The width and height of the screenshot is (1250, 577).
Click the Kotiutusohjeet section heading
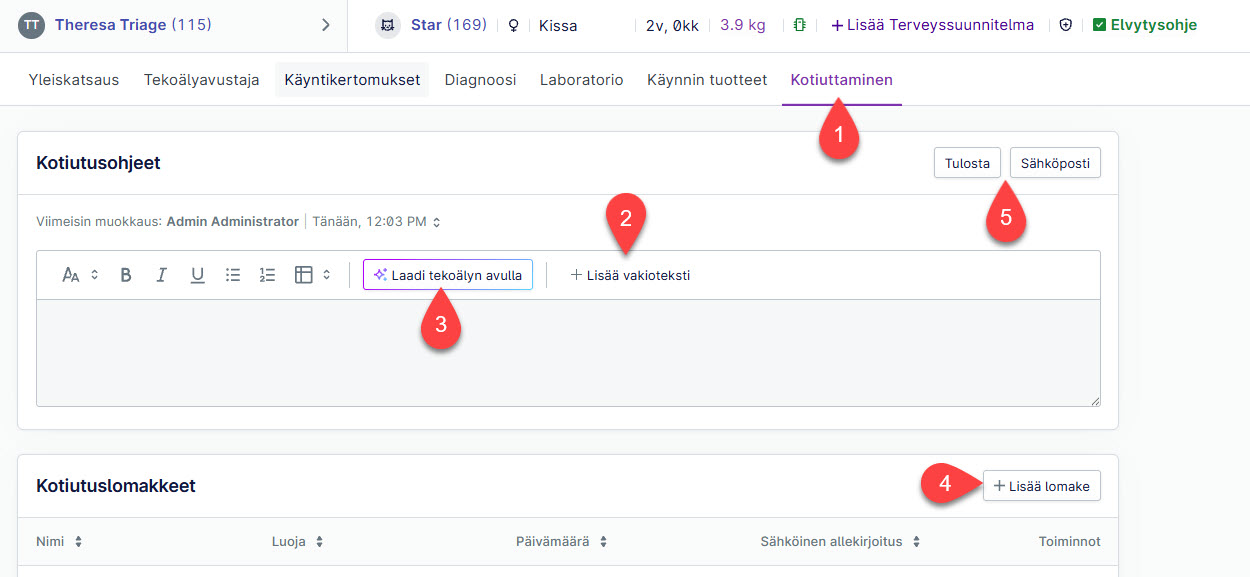(98, 163)
